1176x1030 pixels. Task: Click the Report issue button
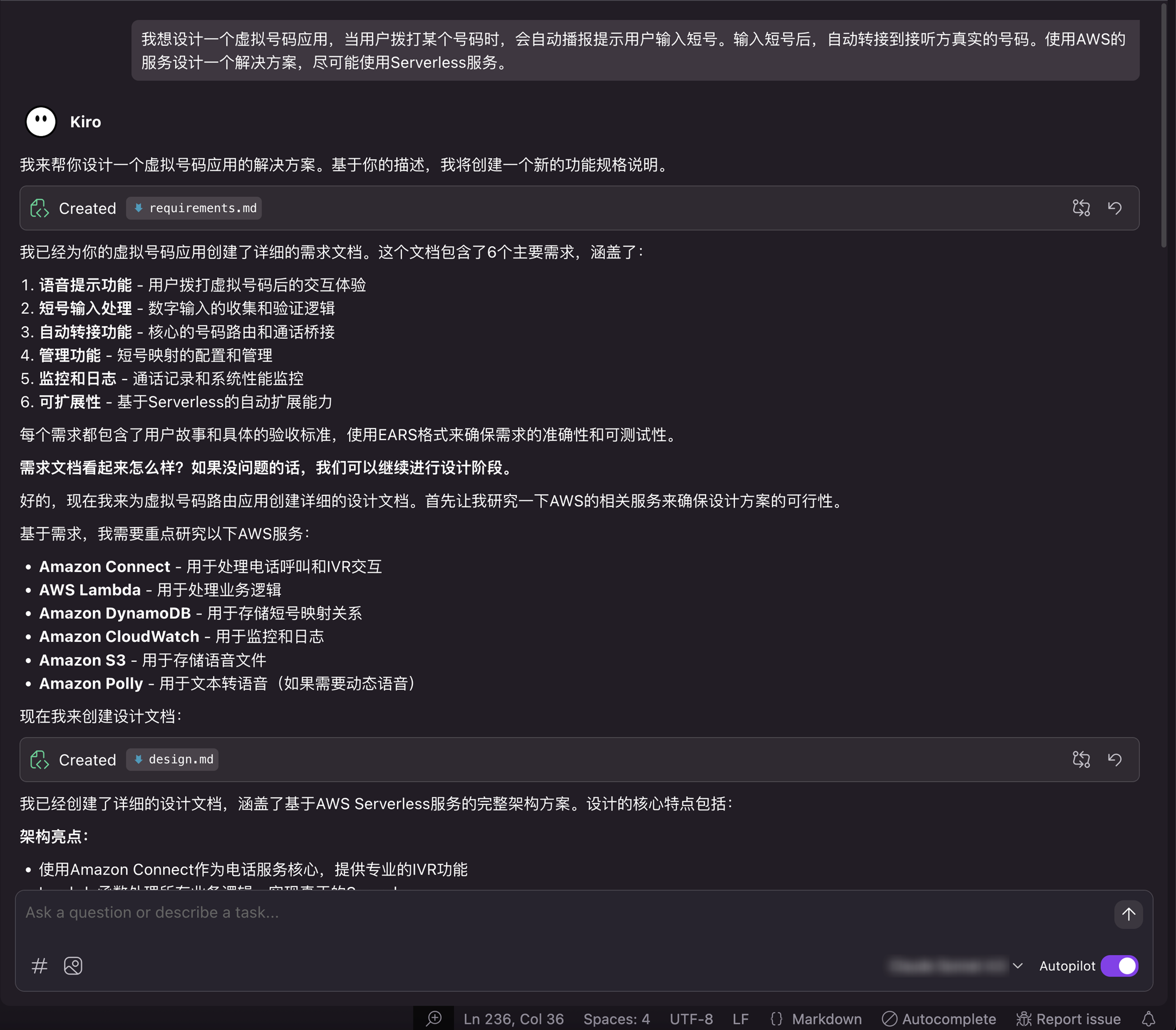tap(1068, 1019)
